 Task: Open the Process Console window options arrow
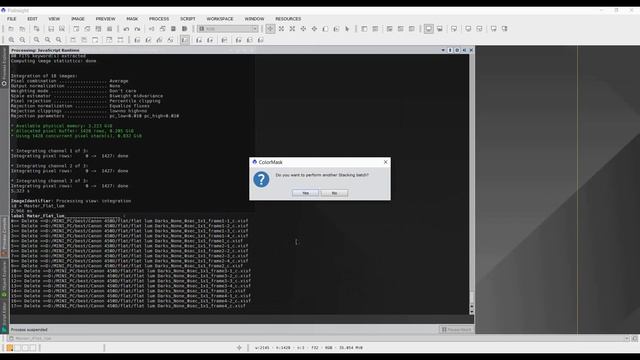click(443, 50)
